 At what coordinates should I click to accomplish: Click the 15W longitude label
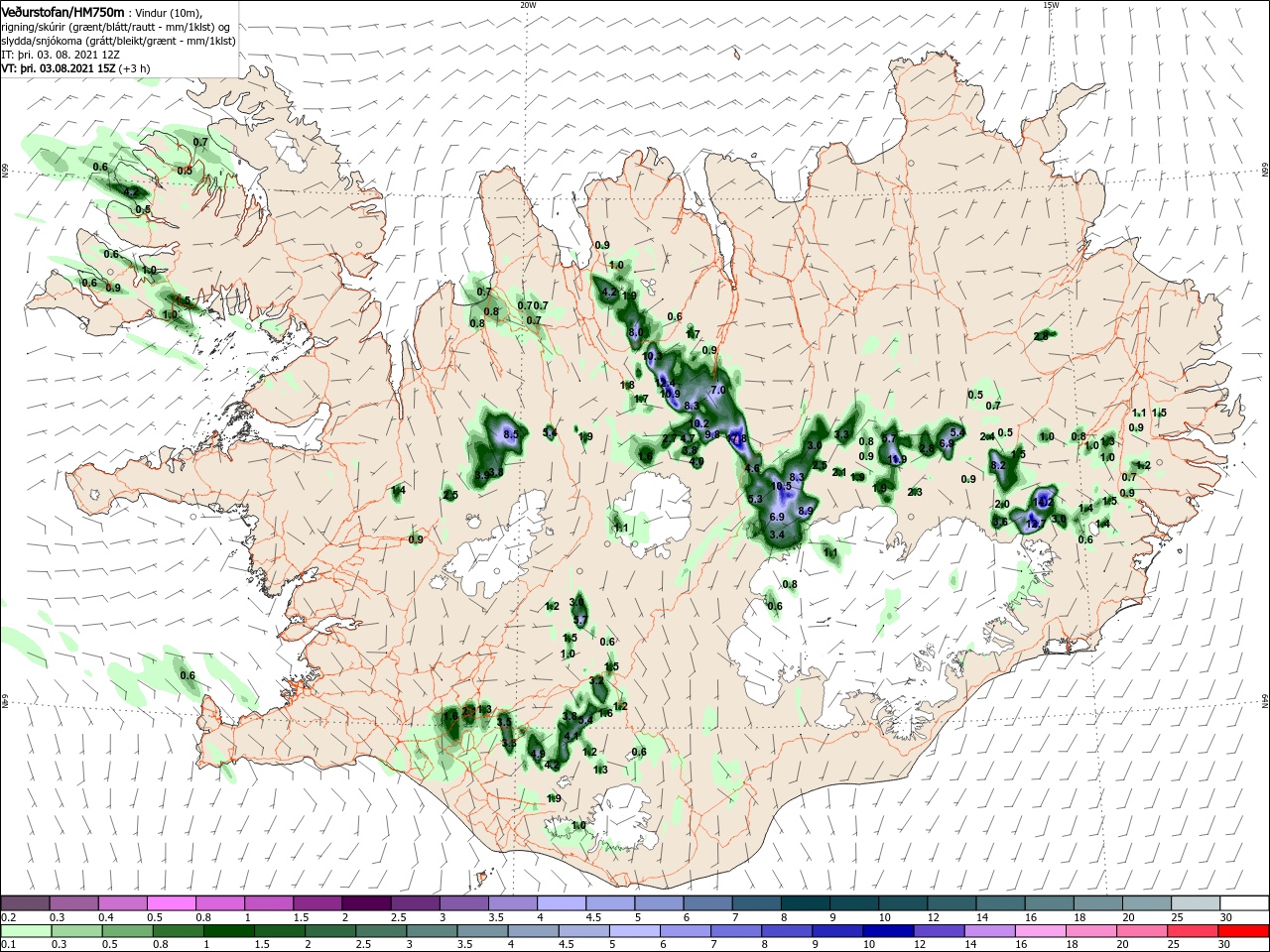point(1051,5)
